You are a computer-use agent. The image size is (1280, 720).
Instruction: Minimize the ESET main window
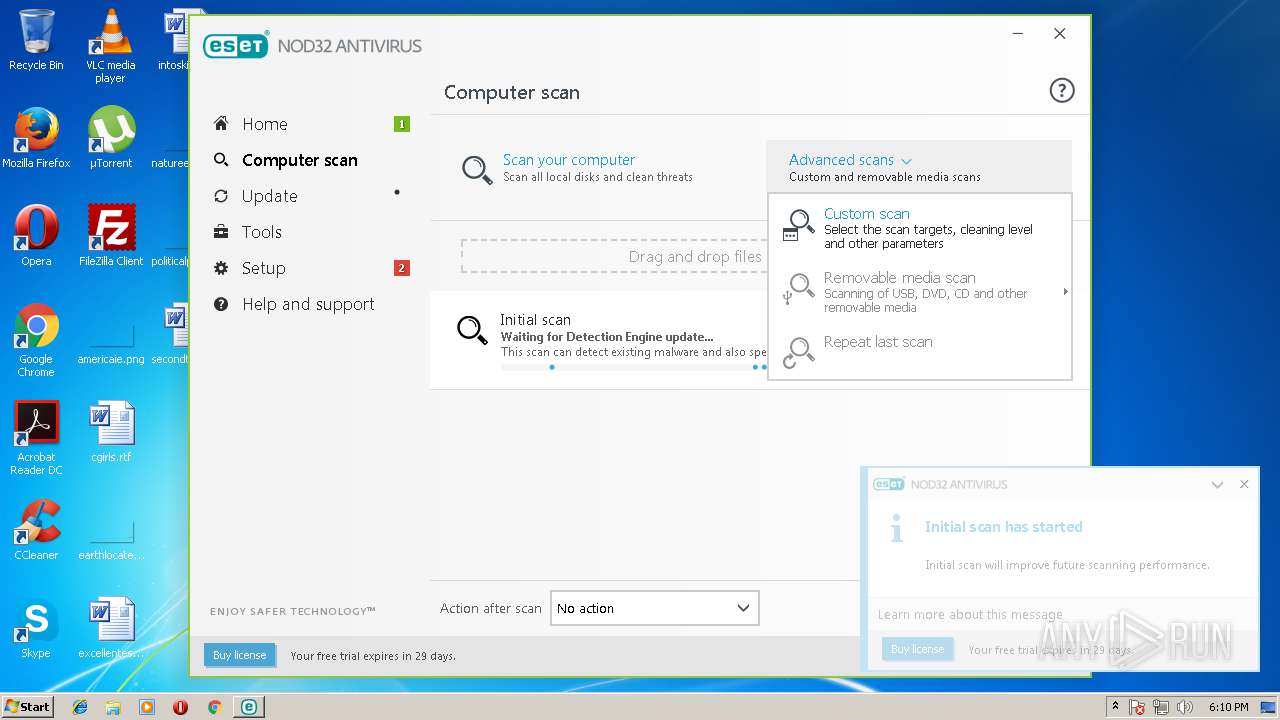(1018, 34)
